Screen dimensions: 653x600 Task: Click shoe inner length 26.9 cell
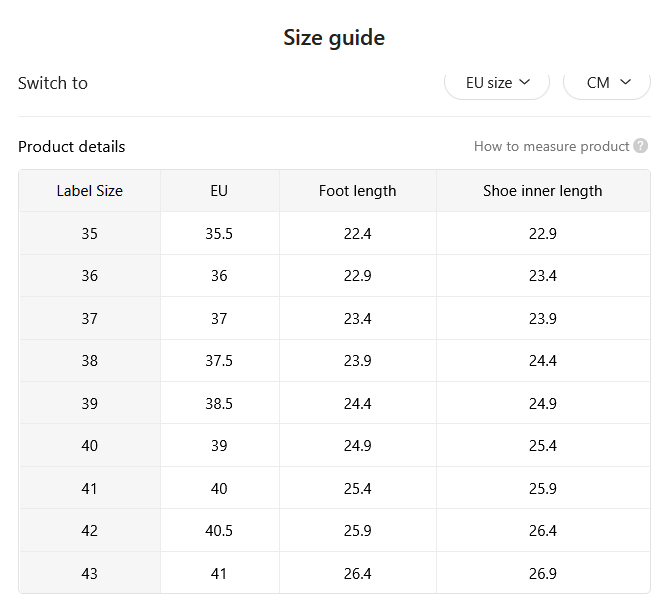[543, 573]
